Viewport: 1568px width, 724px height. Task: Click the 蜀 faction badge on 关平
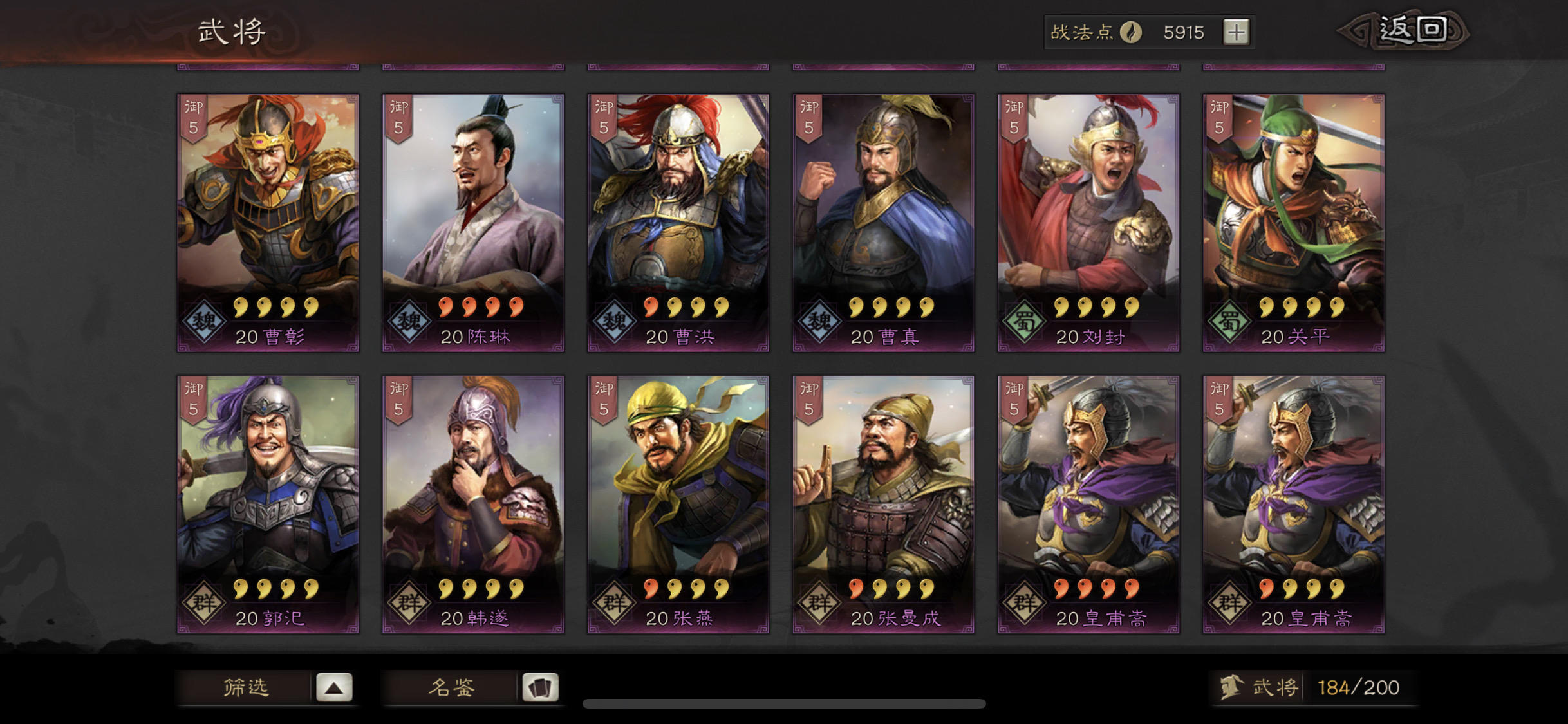pyautogui.click(x=1229, y=321)
